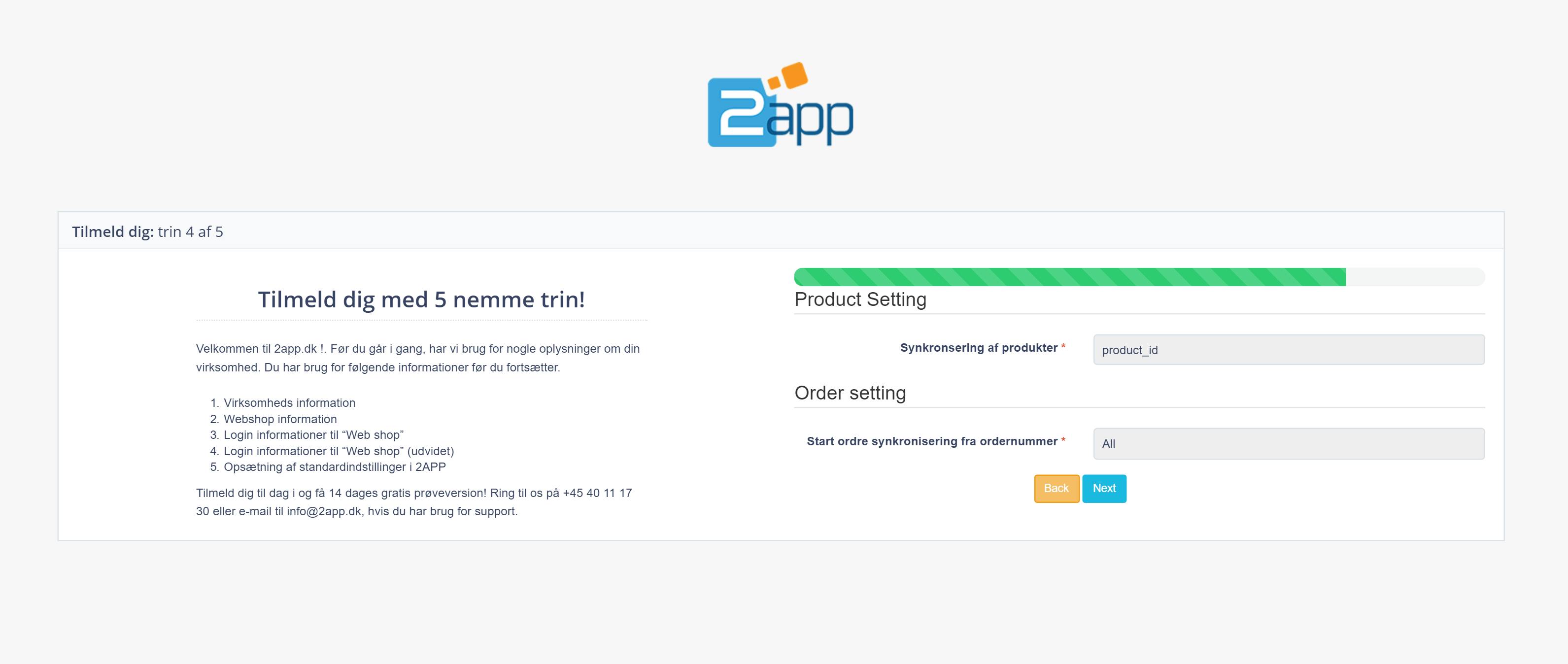Click the '2app.dk' text in welcome paragraph
The image size is (1568, 664).
(295, 349)
